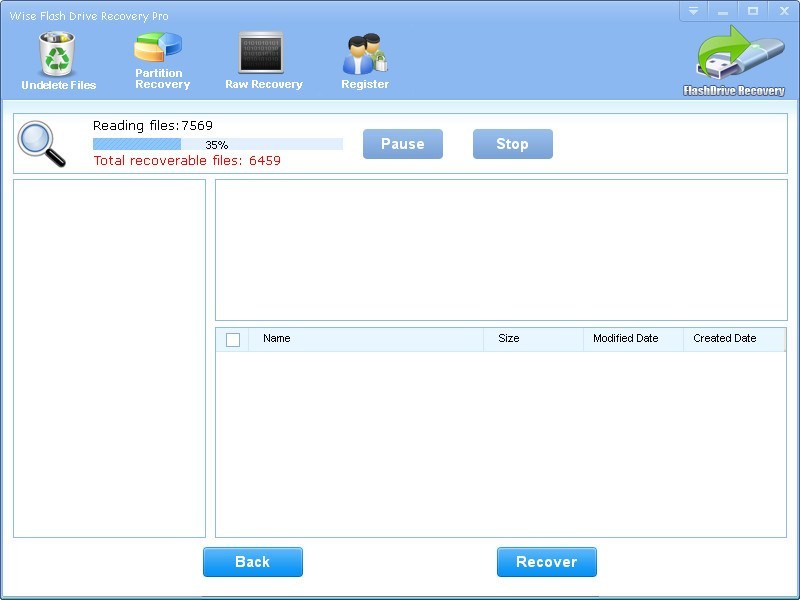800x600 pixels.
Task: Switch to Raw Recovery mode
Action: point(262,60)
